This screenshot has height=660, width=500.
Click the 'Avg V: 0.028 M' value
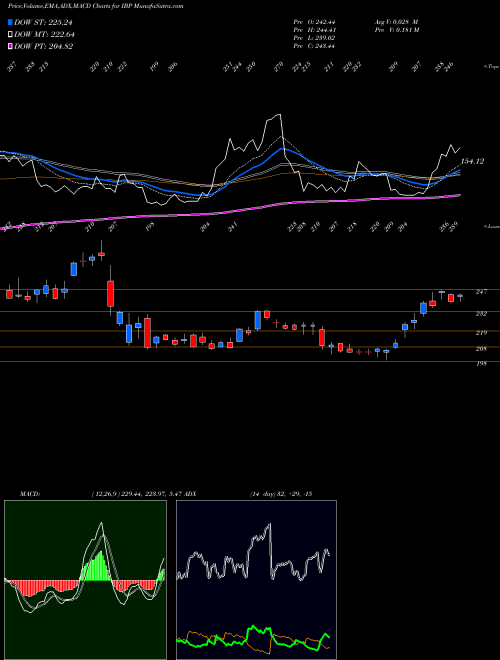click(x=396, y=22)
